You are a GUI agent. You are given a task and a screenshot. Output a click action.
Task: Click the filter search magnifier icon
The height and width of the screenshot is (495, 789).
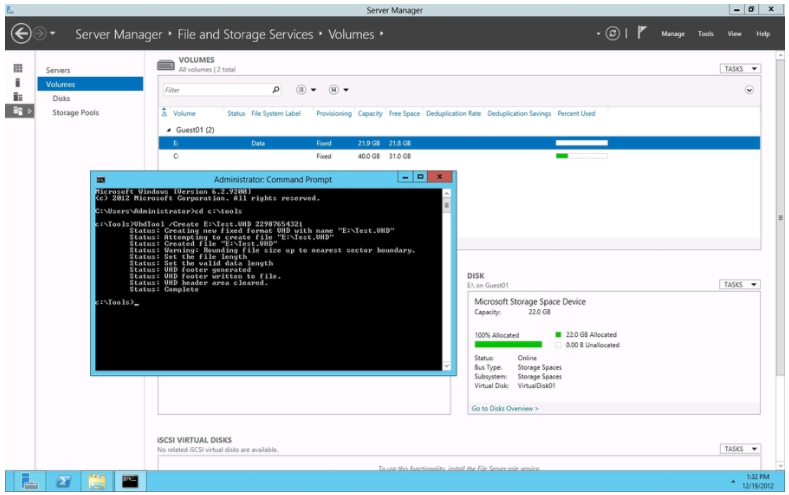[276, 90]
